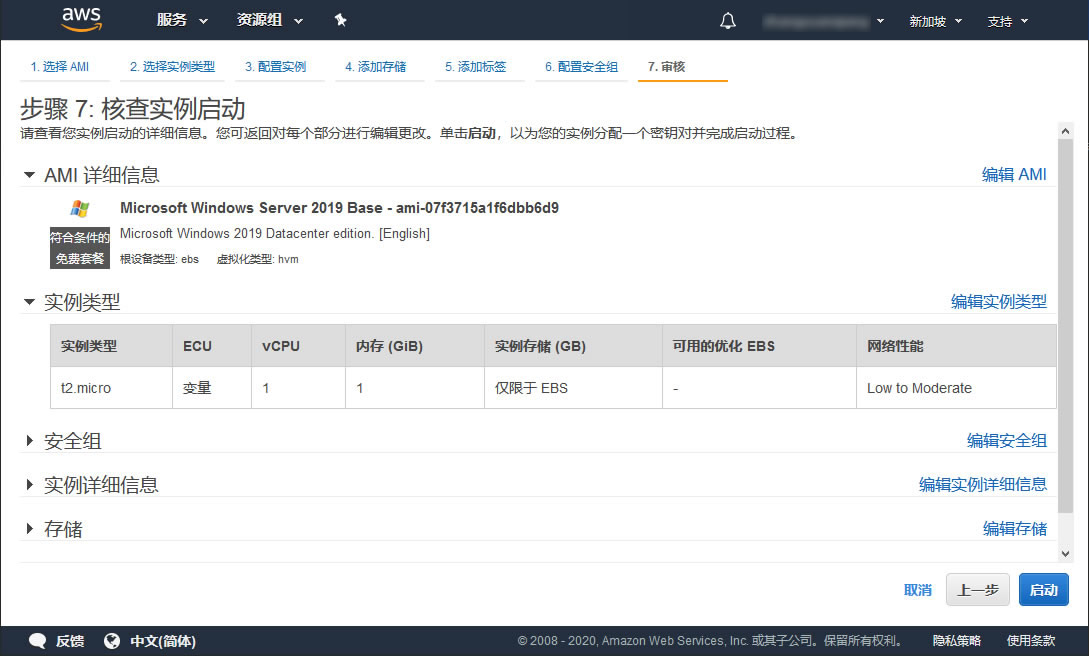Click the 取消 cancel link
This screenshot has height=656, width=1089.
(x=917, y=590)
